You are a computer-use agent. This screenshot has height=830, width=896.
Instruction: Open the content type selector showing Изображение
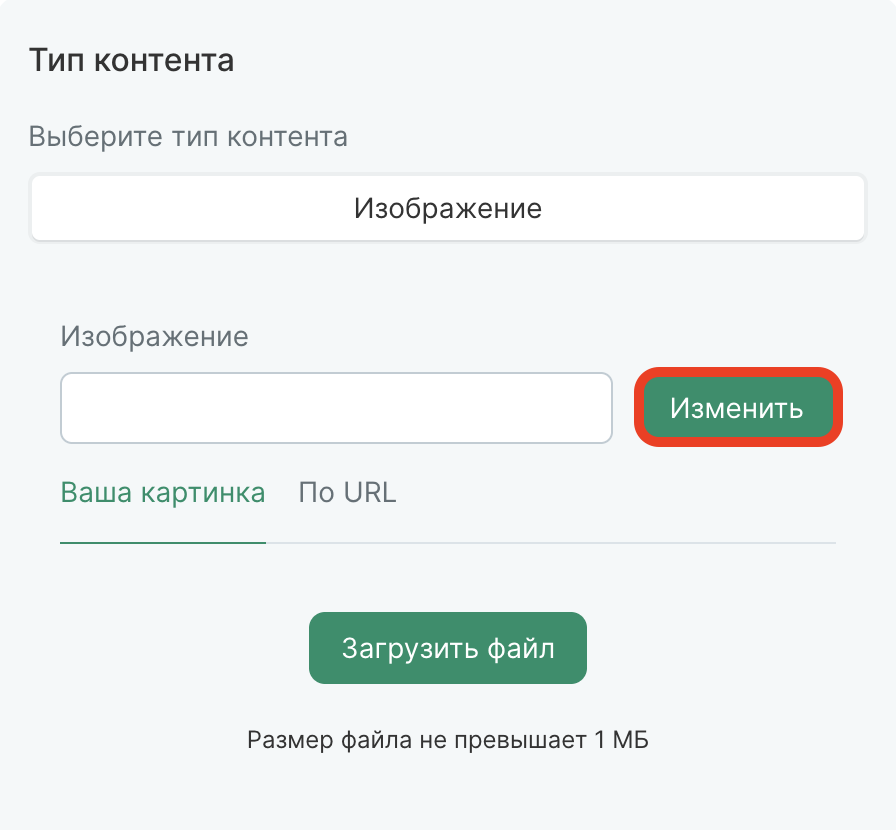(x=447, y=207)
